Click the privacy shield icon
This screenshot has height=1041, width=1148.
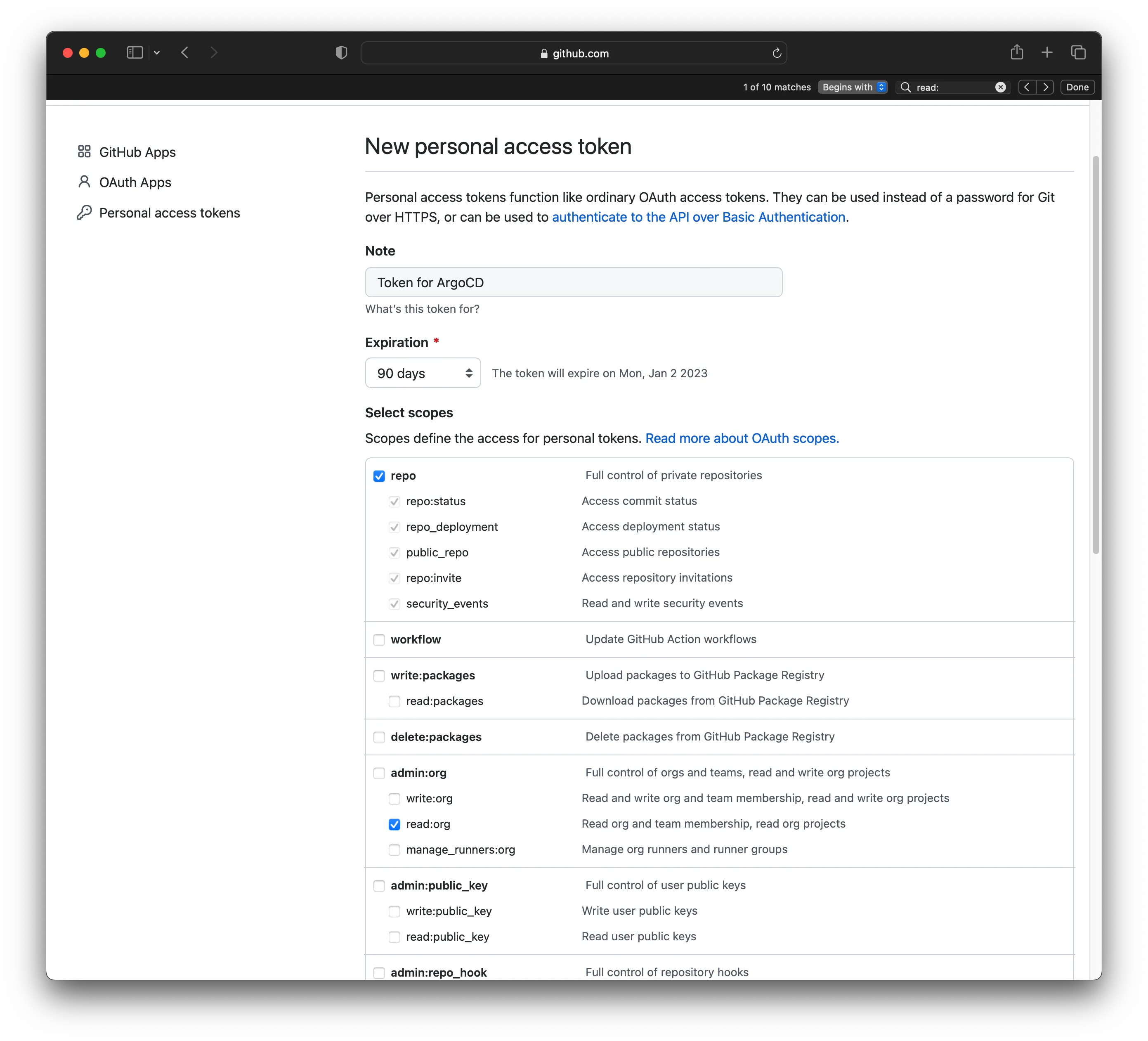pyautogui.click(x=341, y=52)
